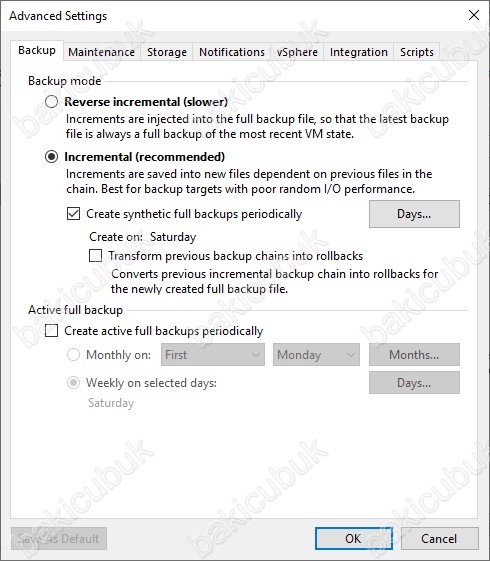
Task: Go to the Notifications tab
Action: click(232, 52)
